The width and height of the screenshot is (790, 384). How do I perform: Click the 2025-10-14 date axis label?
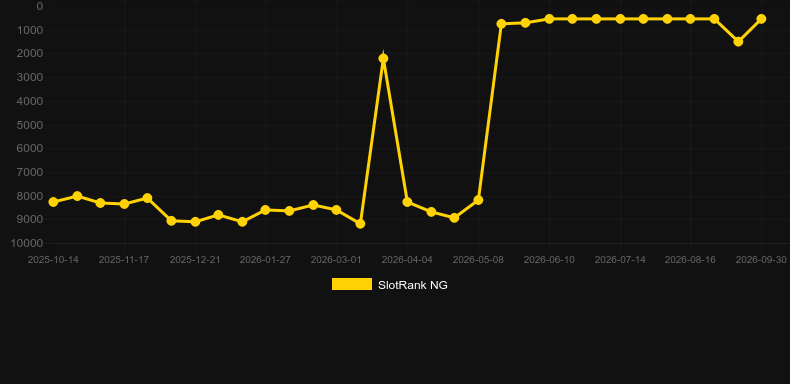point(53,260)
